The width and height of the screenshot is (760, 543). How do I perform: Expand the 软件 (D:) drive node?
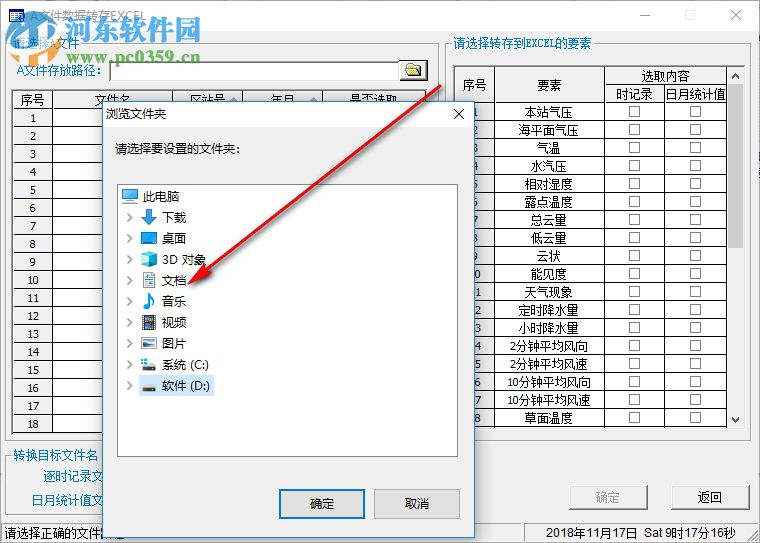click(129, 386)
